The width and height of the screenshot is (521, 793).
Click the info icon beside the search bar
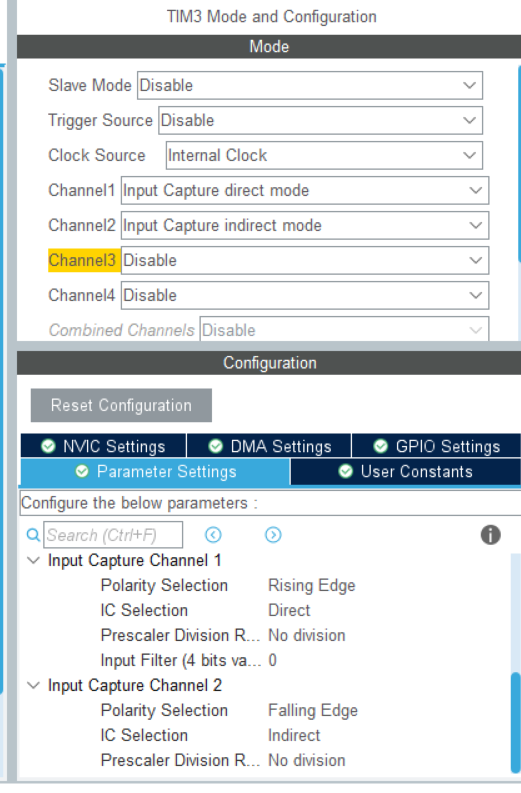point(490,535)
